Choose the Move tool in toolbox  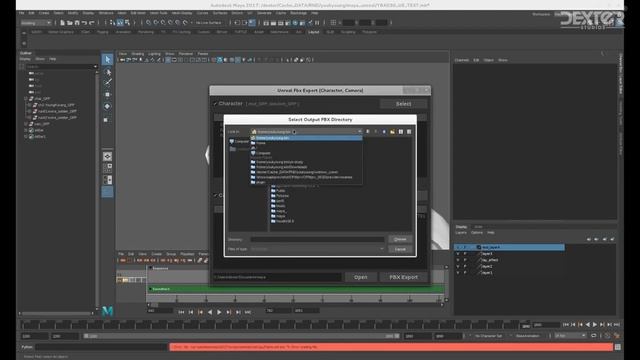click(x=107, y=94)
